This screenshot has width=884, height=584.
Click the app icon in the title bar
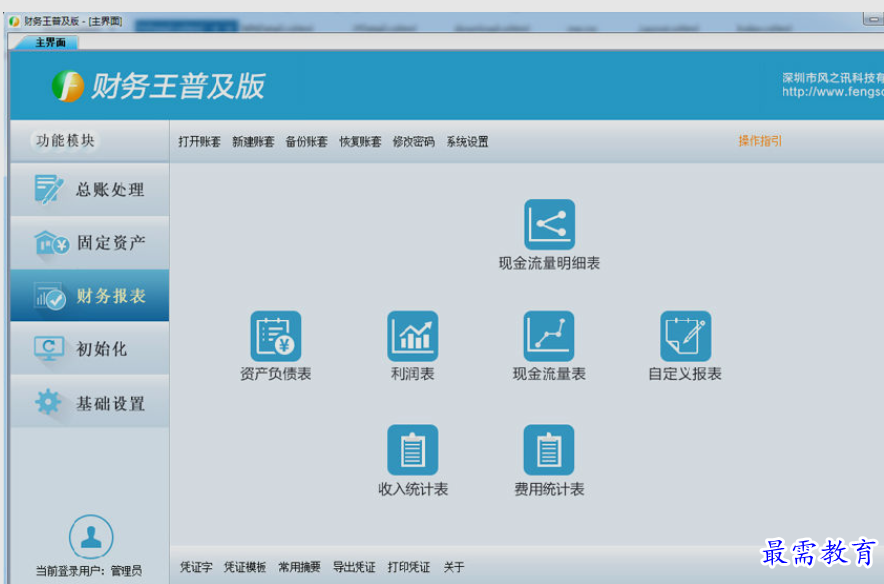coord(15,21)
